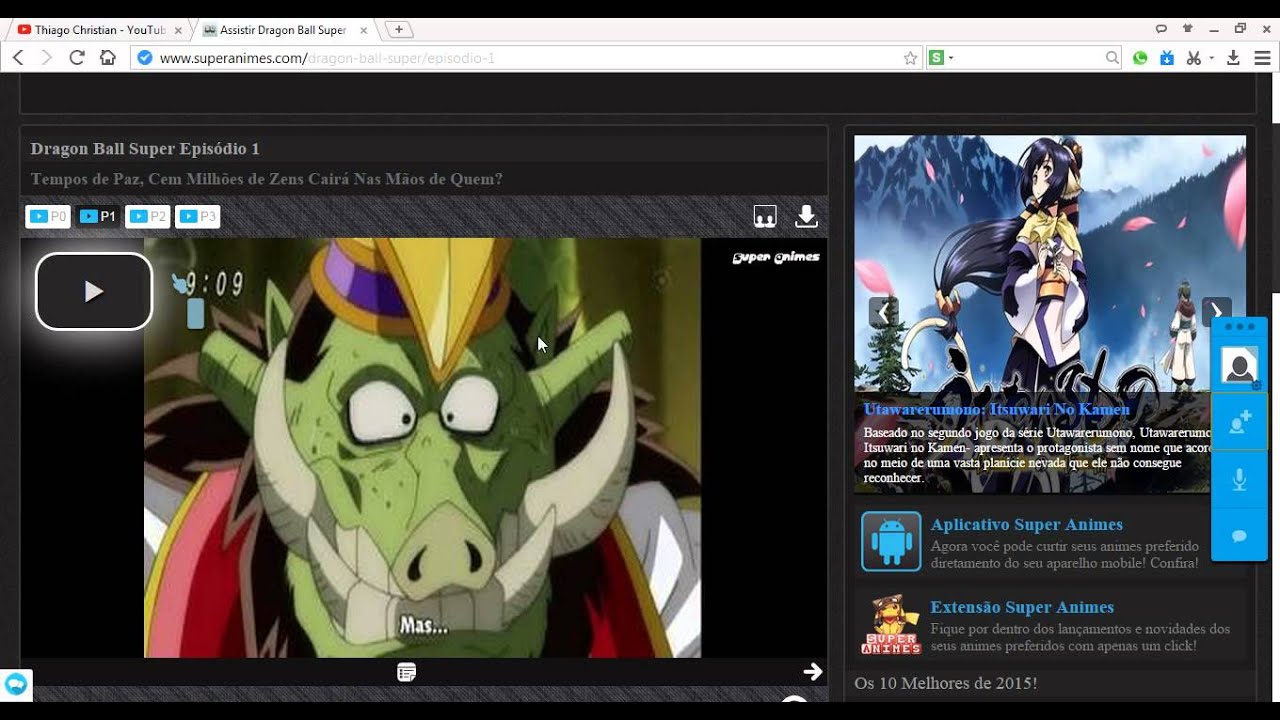Viewport: 1280px width, 720px height.
Task: Open the browser downloads icon
Action: 1233,58
